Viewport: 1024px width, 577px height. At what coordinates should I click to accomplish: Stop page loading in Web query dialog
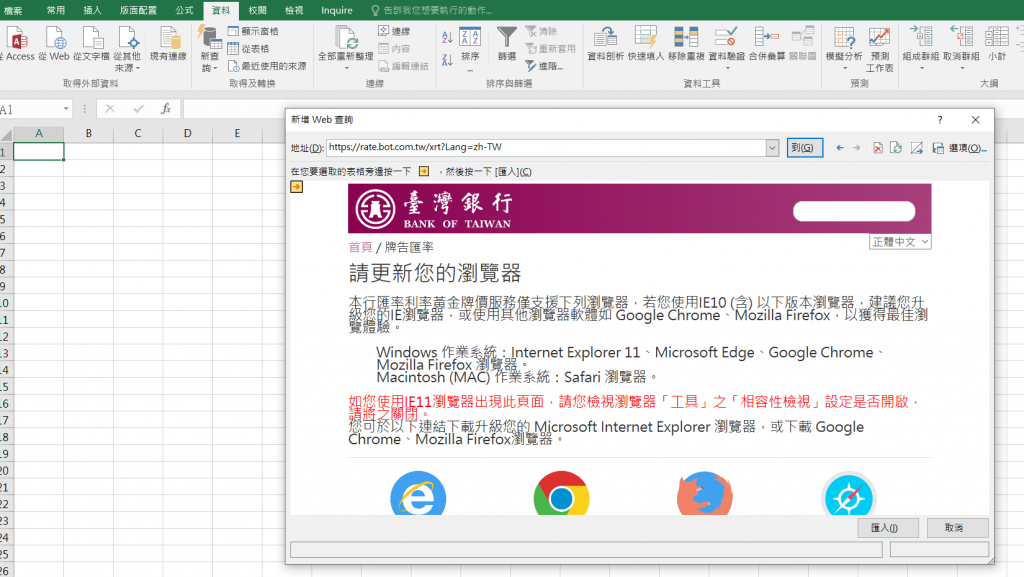coord(878,148)
